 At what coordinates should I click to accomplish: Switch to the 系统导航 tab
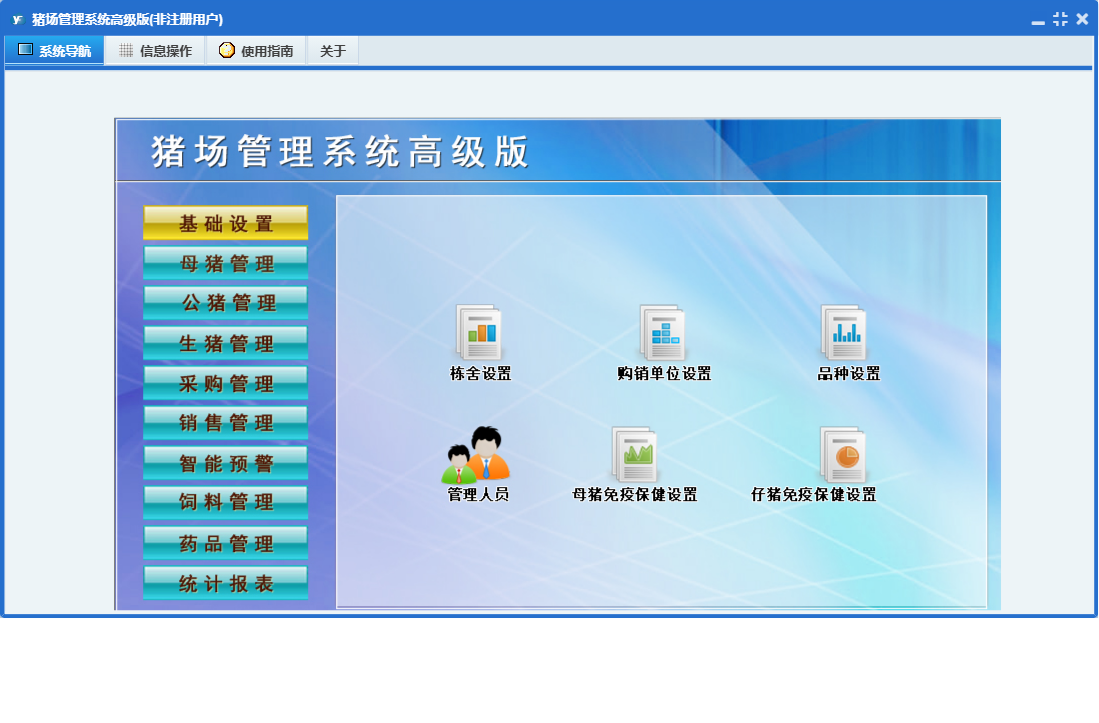coord(55,50)
